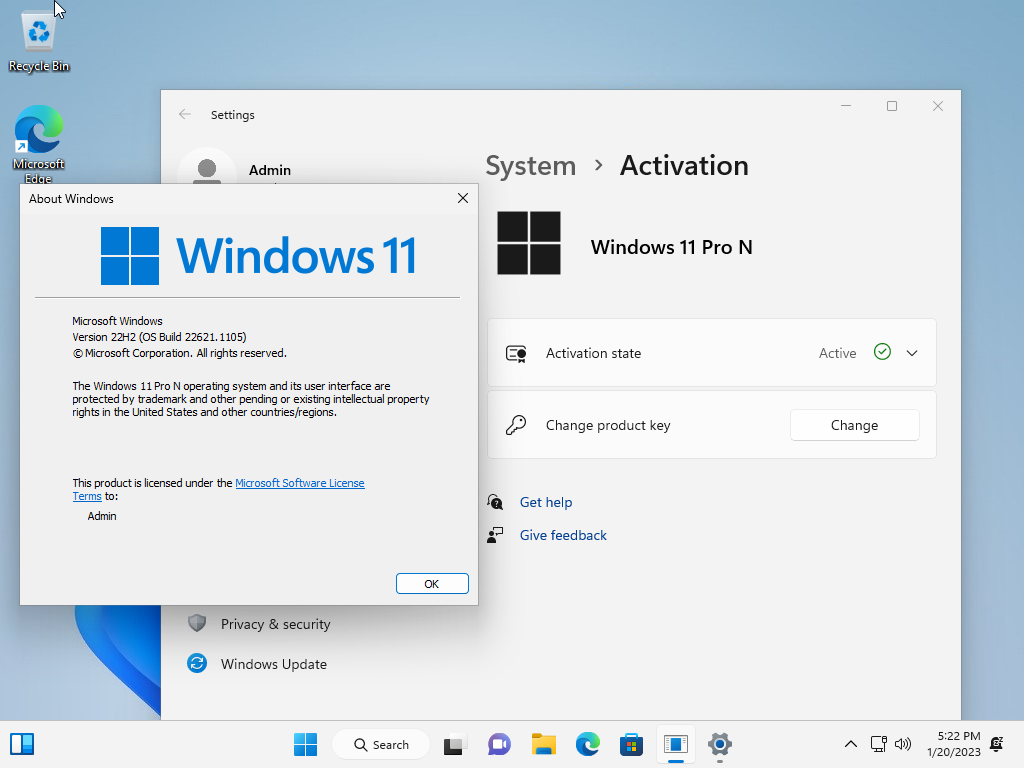Close the Settings window
This screenshot has width=1024, height=768.
point(938,106)
